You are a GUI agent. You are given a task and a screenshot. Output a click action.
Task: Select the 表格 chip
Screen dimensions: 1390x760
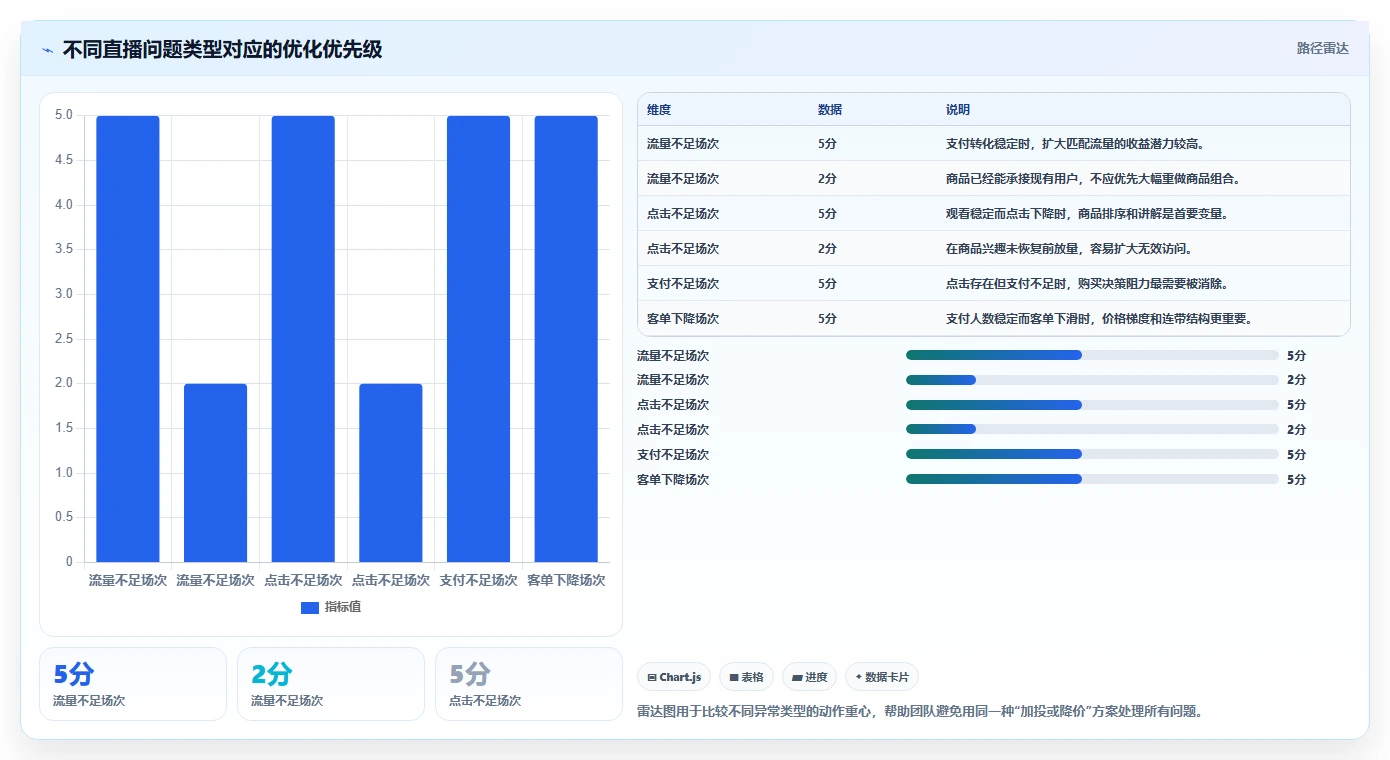(x=746, y=677)
